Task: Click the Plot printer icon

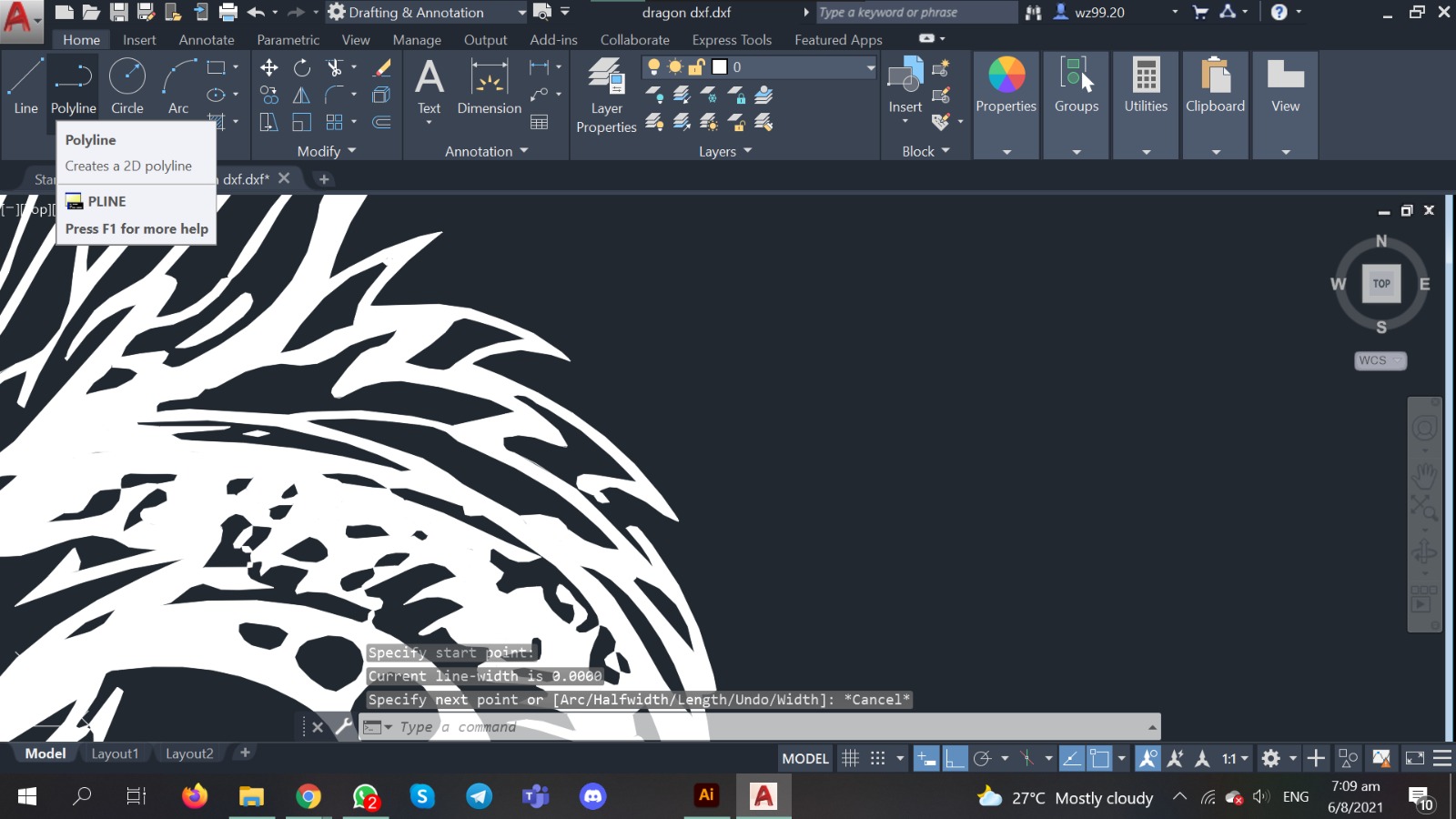Action: tap(228, 12)
